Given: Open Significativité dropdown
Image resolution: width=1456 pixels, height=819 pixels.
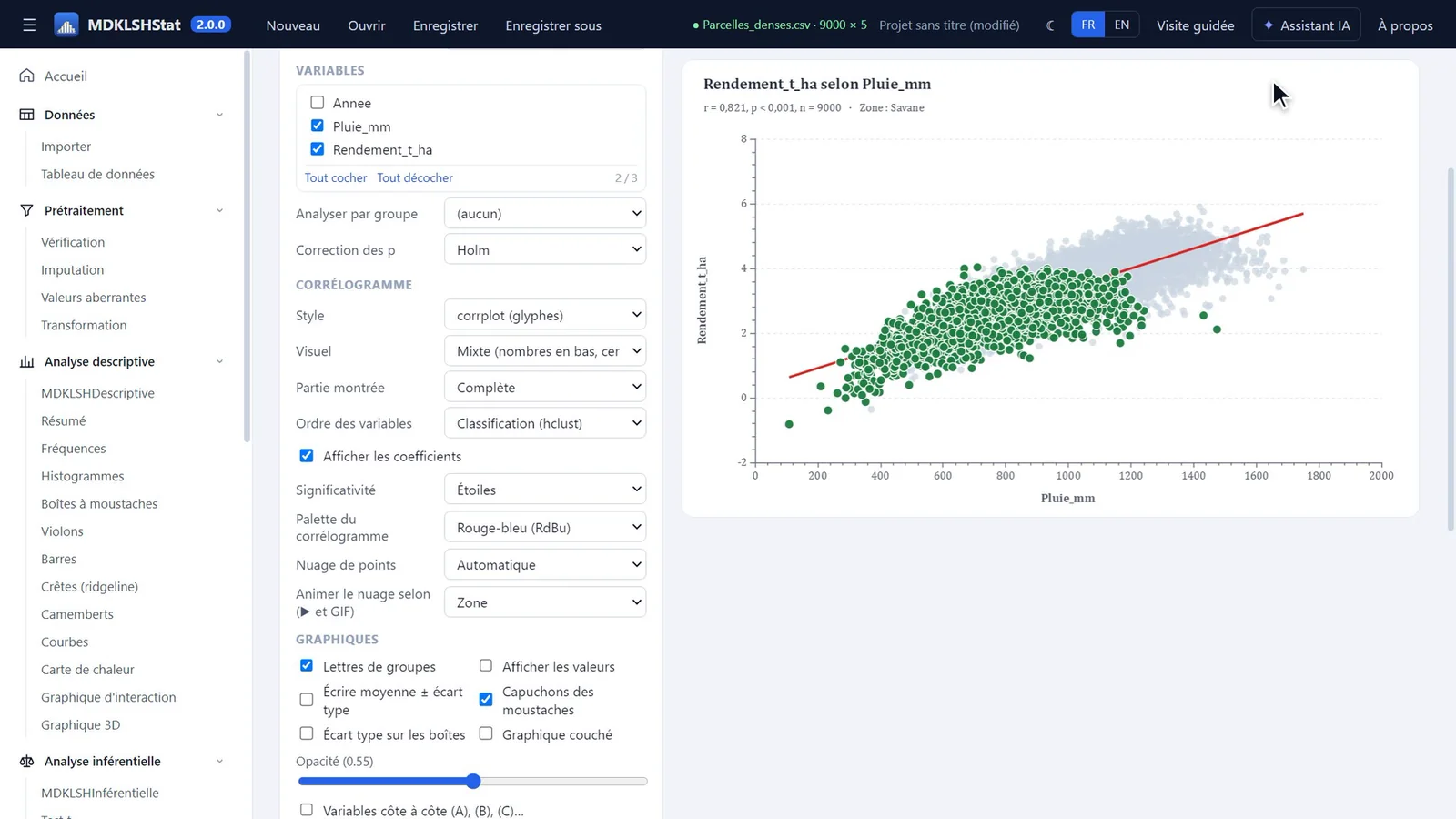Looking at the screenshot, I should click(x=545, y=490).
